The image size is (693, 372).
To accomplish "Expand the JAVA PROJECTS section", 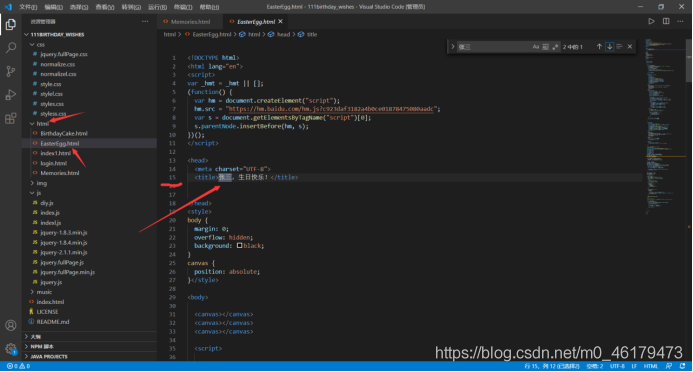I will (90, 356).
